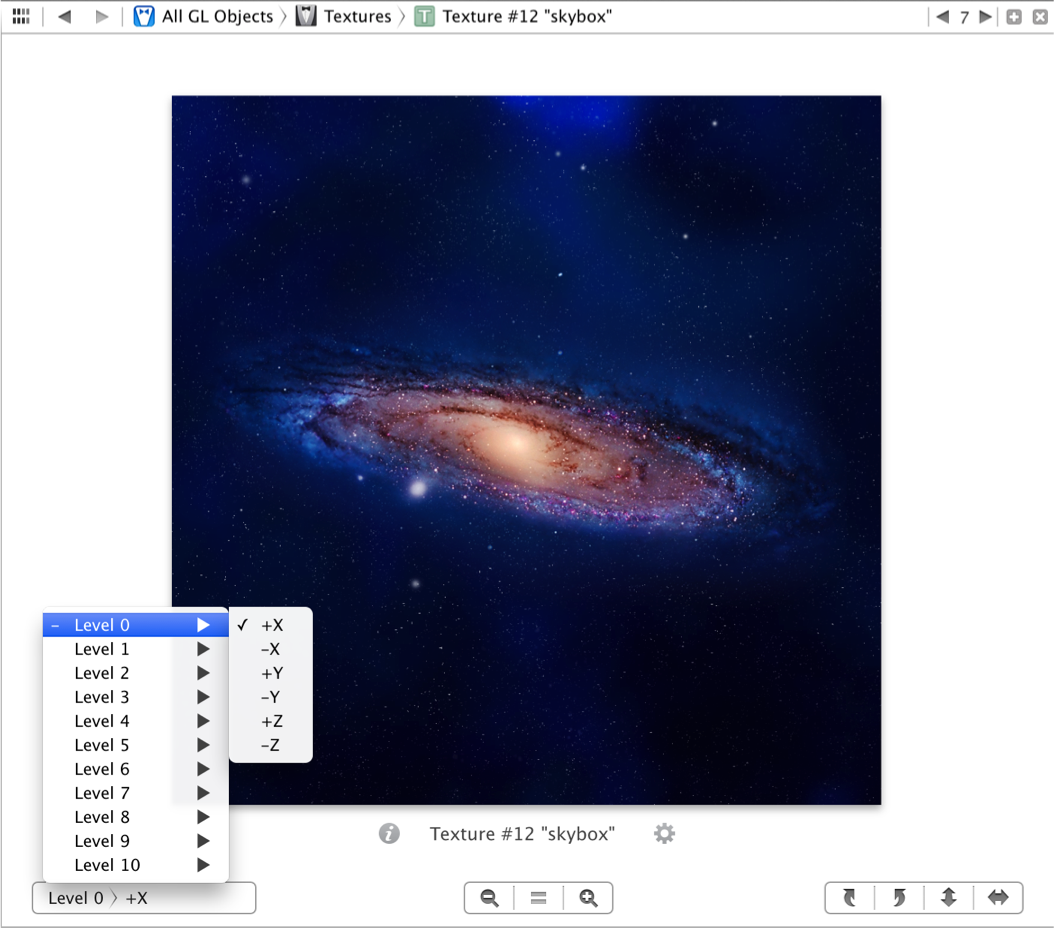Rotate the texture with the first rotate icon

click(x=850, y=898)
